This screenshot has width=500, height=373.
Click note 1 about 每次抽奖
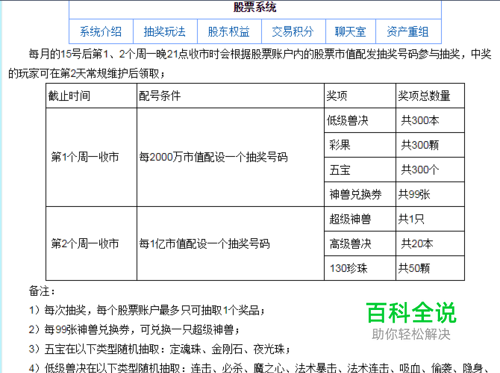[x=147, y=310]
